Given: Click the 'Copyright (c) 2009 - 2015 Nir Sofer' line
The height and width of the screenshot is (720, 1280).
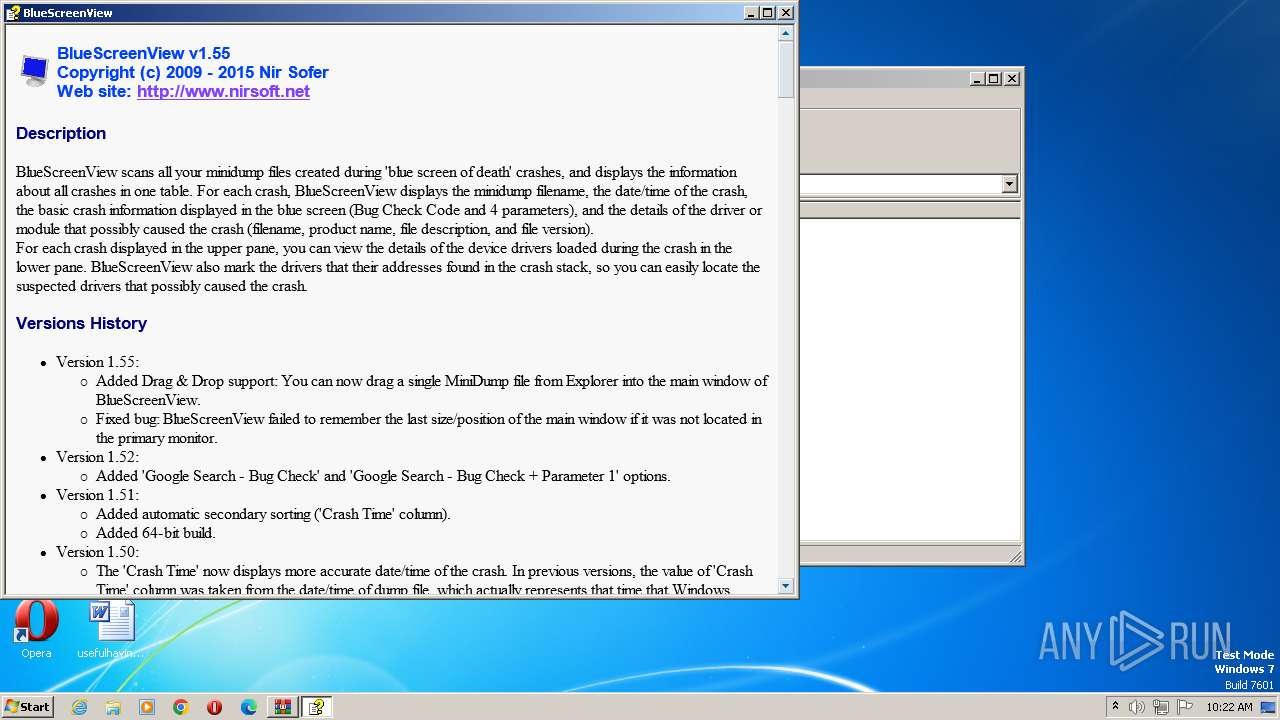Looking at the screenshot, I should (x=193, y=72).
